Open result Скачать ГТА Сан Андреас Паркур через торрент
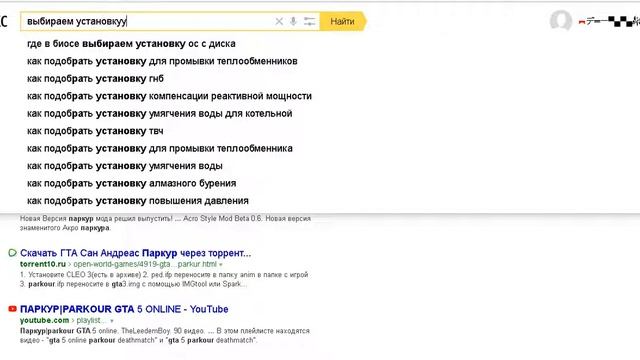 coord(136,253)
